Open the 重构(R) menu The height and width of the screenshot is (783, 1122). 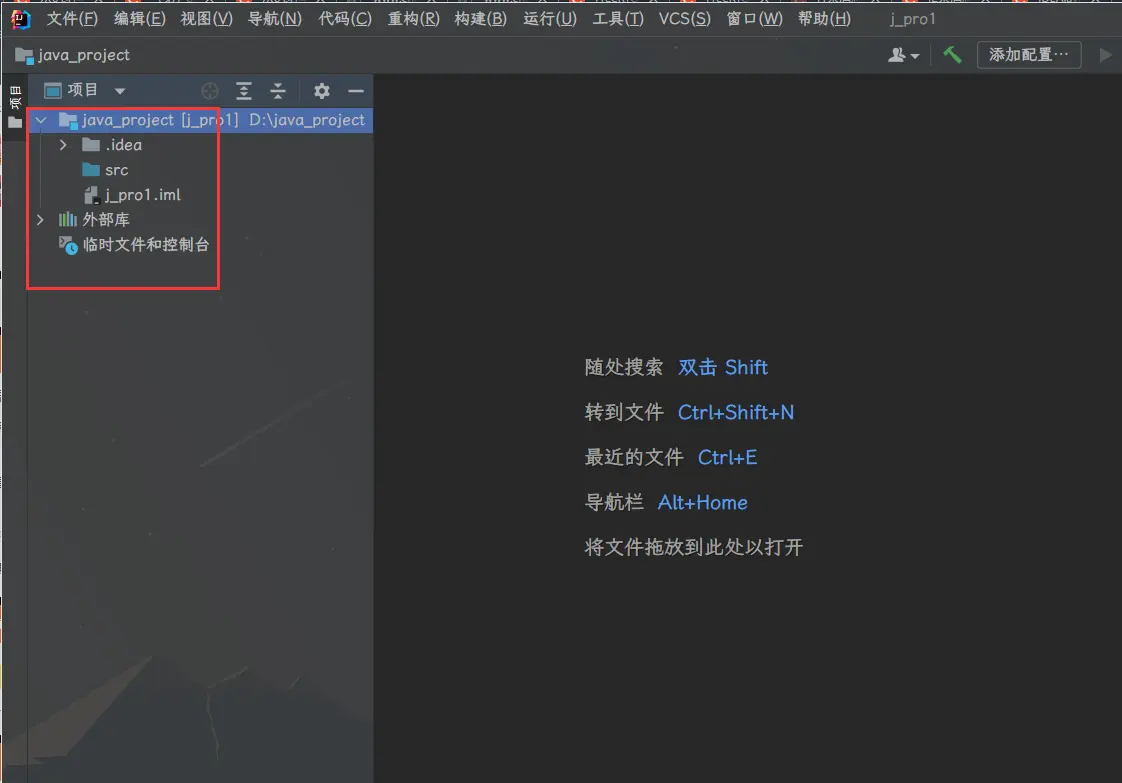click(x=413, y=19)
